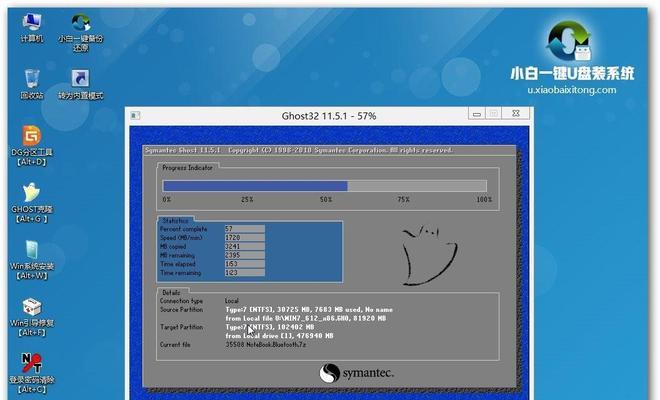Close the Ghost32 window
Image resolution: width=660 pixels, height=400 pixels.
pyautogui.click(x=517, y=116)
